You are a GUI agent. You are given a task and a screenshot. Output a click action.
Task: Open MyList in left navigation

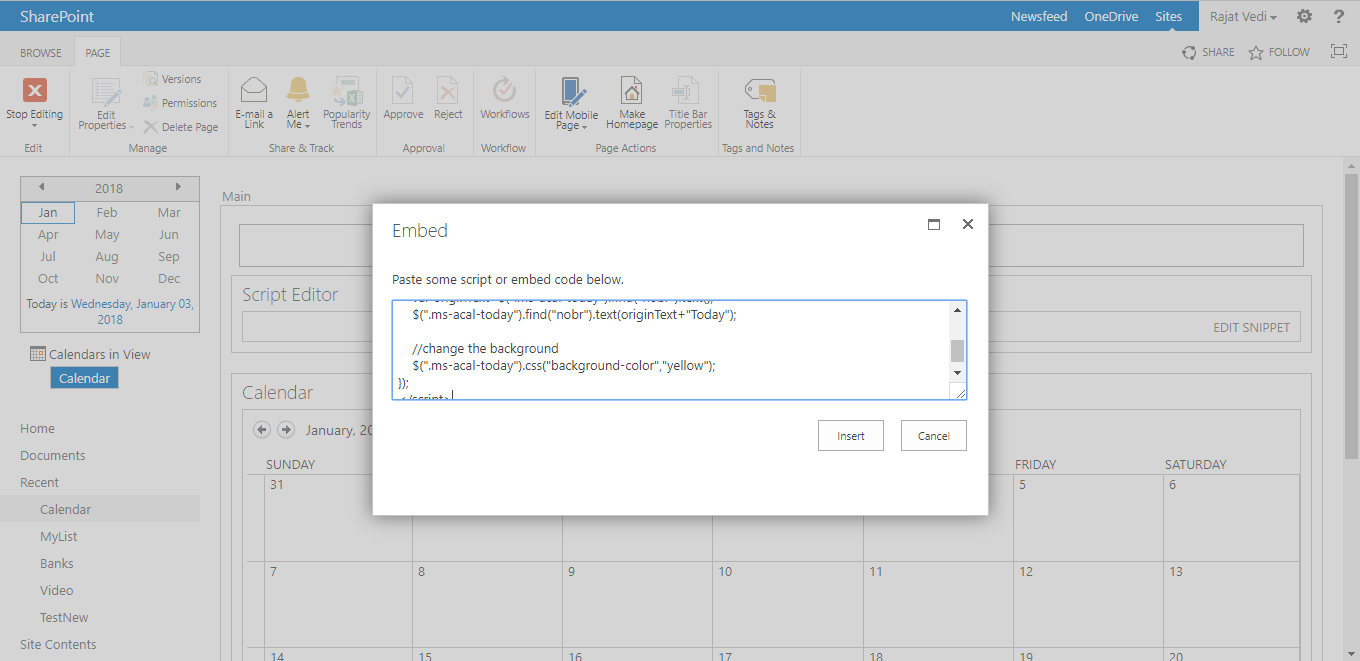pos(58,536)
